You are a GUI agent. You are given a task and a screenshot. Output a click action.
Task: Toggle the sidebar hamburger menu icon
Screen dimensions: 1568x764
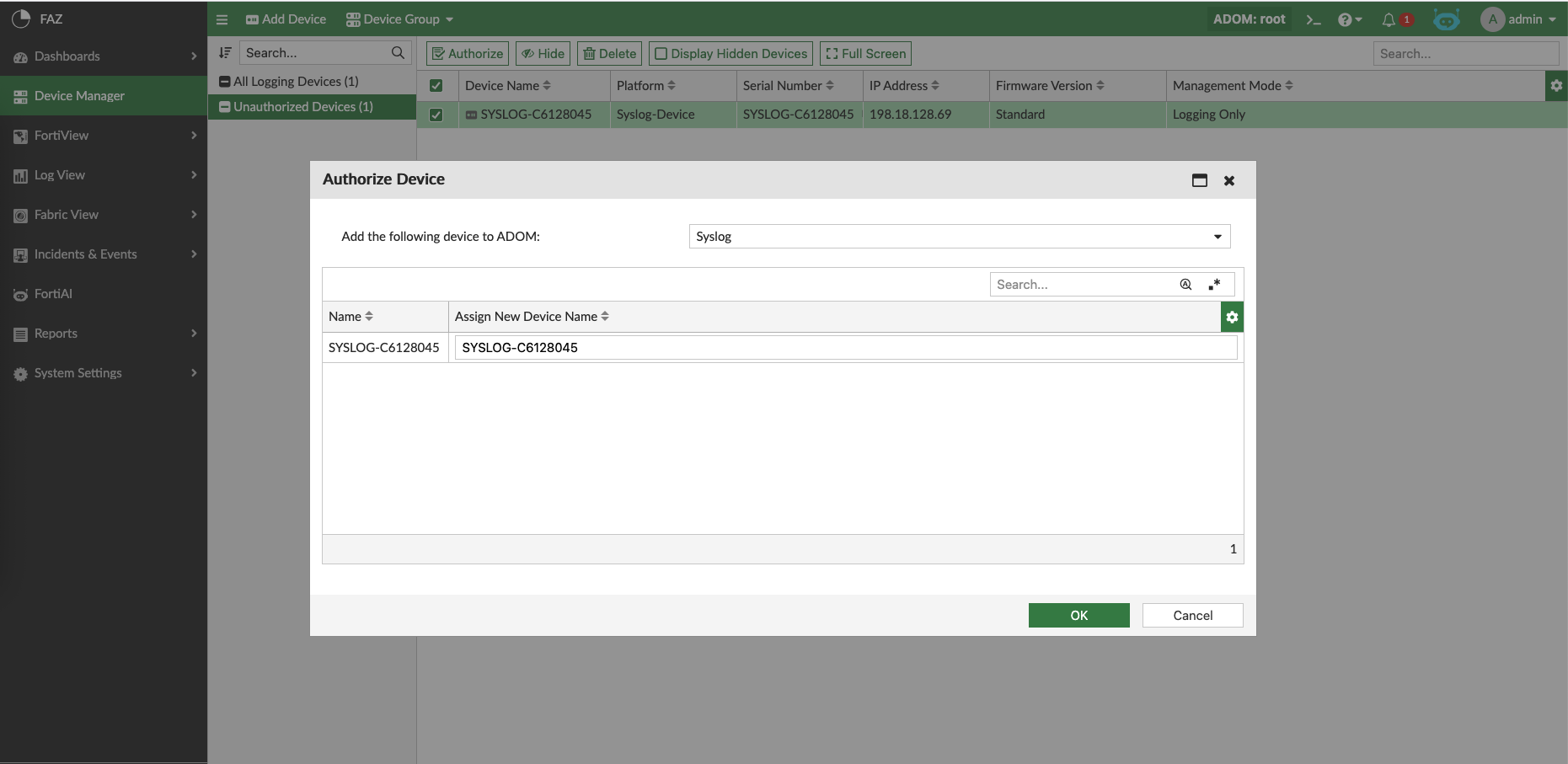click(x=222, y=19)
